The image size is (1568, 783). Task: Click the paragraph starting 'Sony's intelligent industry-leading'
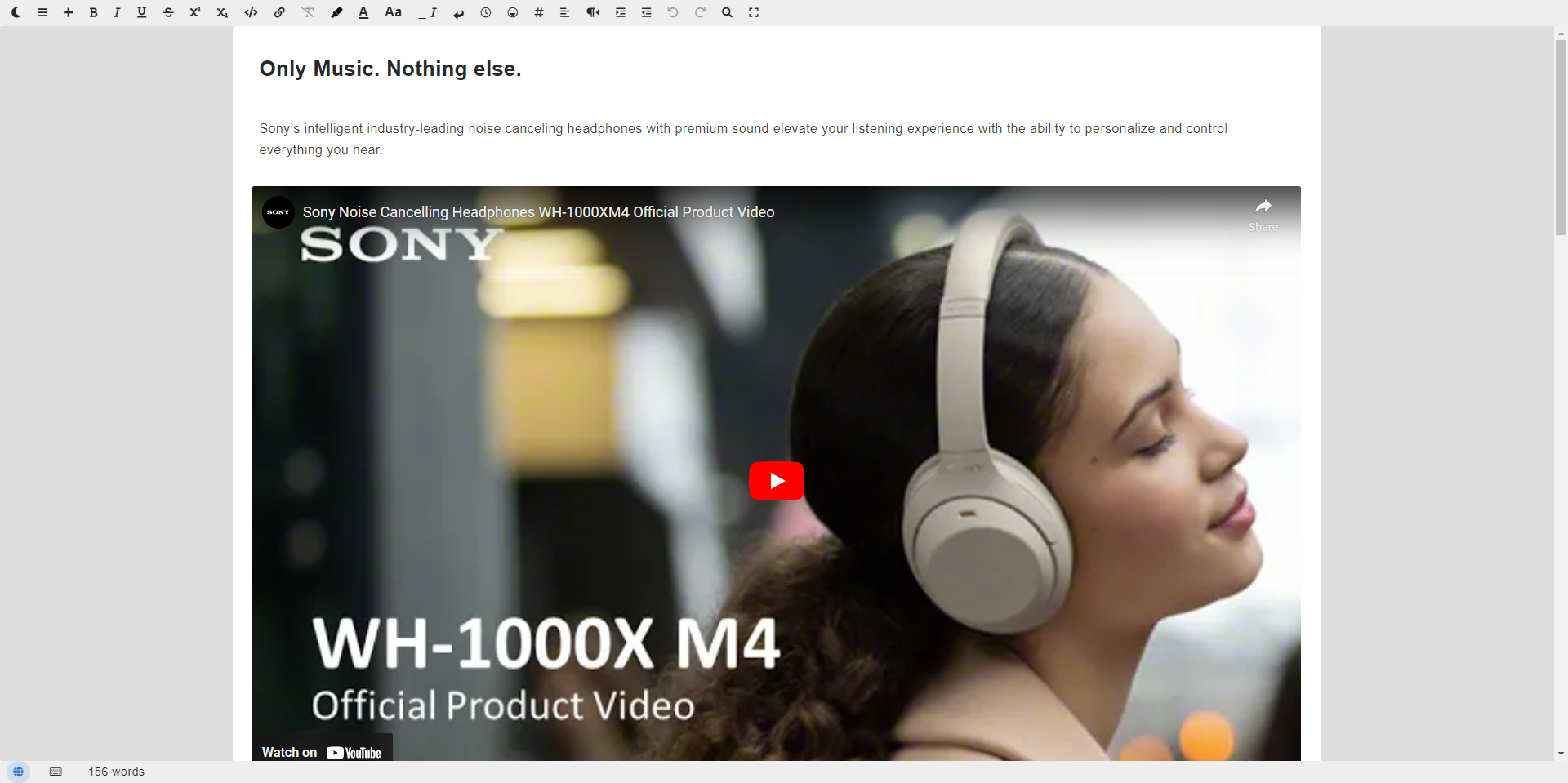point(743,139)
